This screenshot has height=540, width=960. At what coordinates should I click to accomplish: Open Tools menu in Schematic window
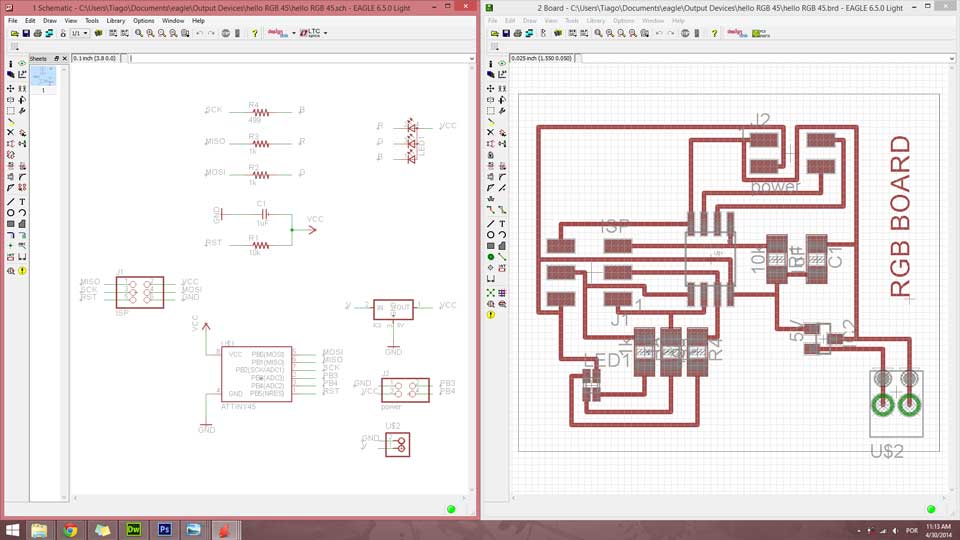click(92, 20)
